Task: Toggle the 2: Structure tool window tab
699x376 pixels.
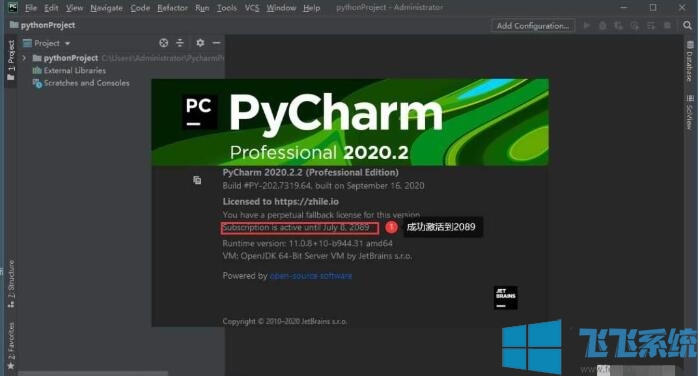Action: [11, 284]
